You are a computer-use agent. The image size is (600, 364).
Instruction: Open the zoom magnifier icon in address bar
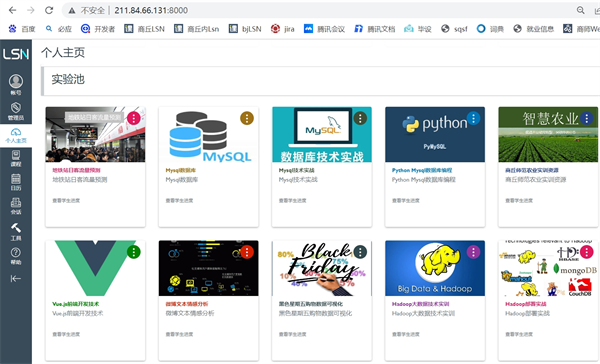580,10
